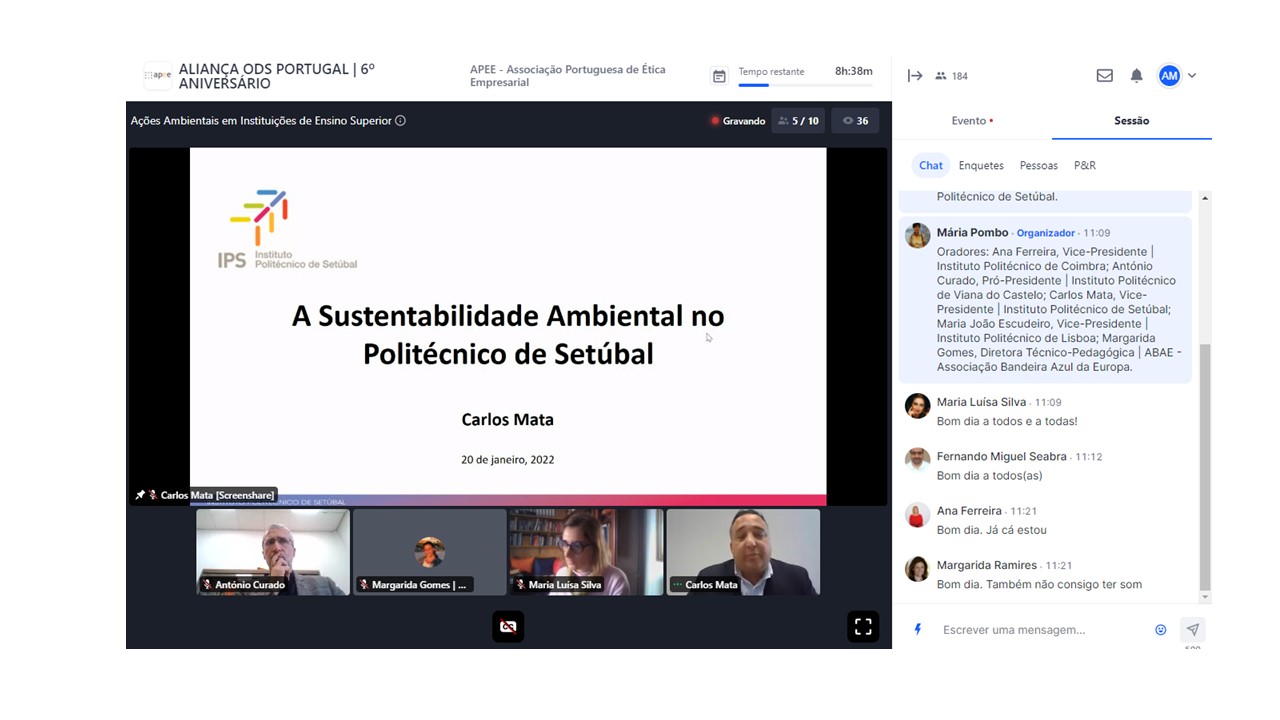Screen dimensions: 1280x720
Task: Open the notifications bell
Action: point(1137,76)
